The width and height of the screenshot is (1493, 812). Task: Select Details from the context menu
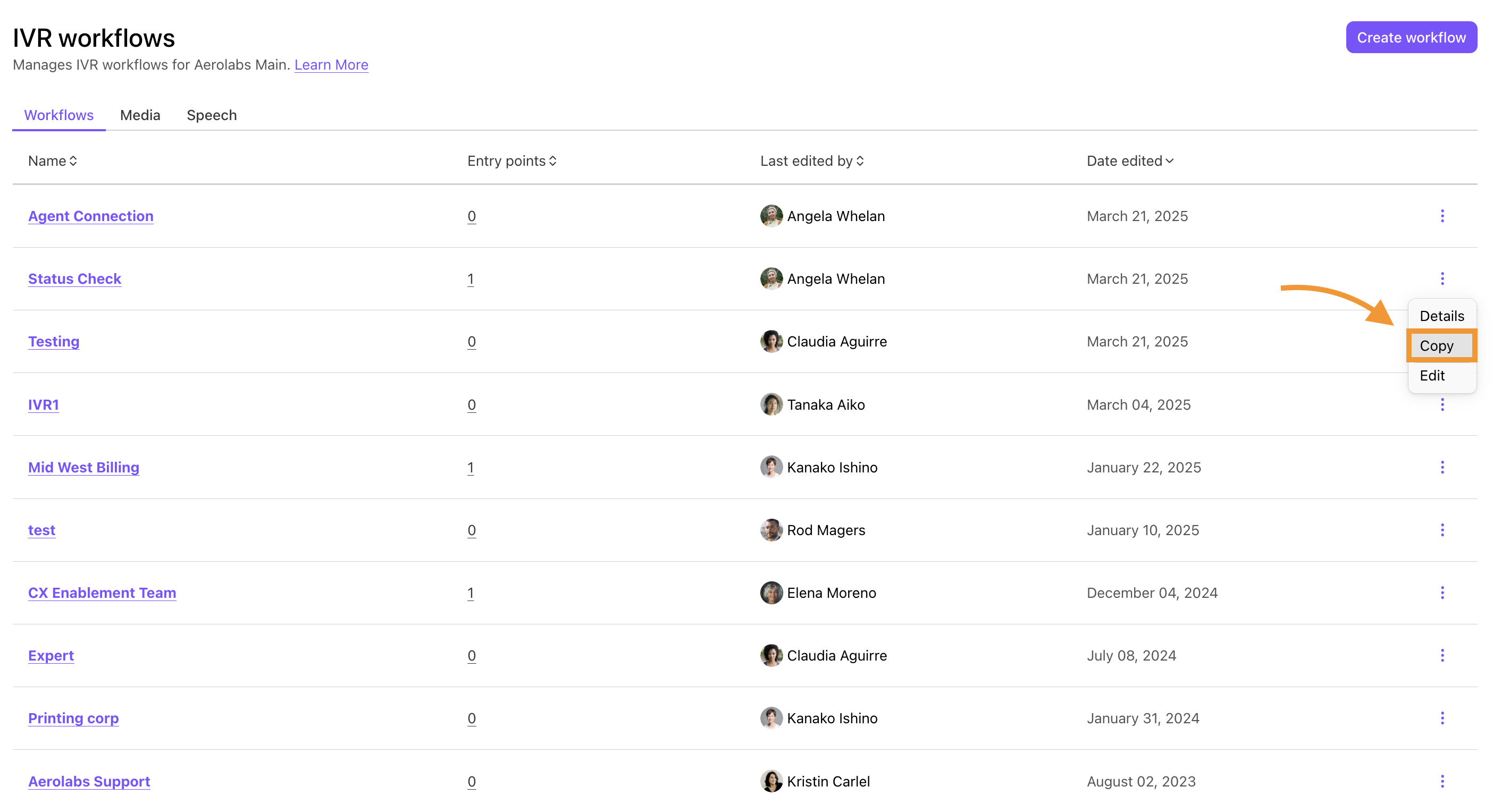pos(1441,316)
